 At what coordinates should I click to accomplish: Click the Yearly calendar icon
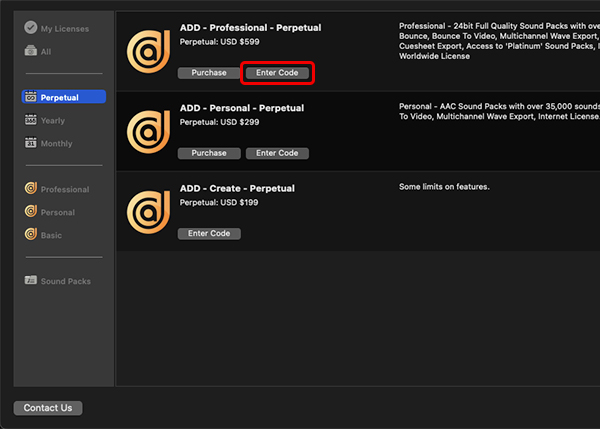click(x=31, y=120)
